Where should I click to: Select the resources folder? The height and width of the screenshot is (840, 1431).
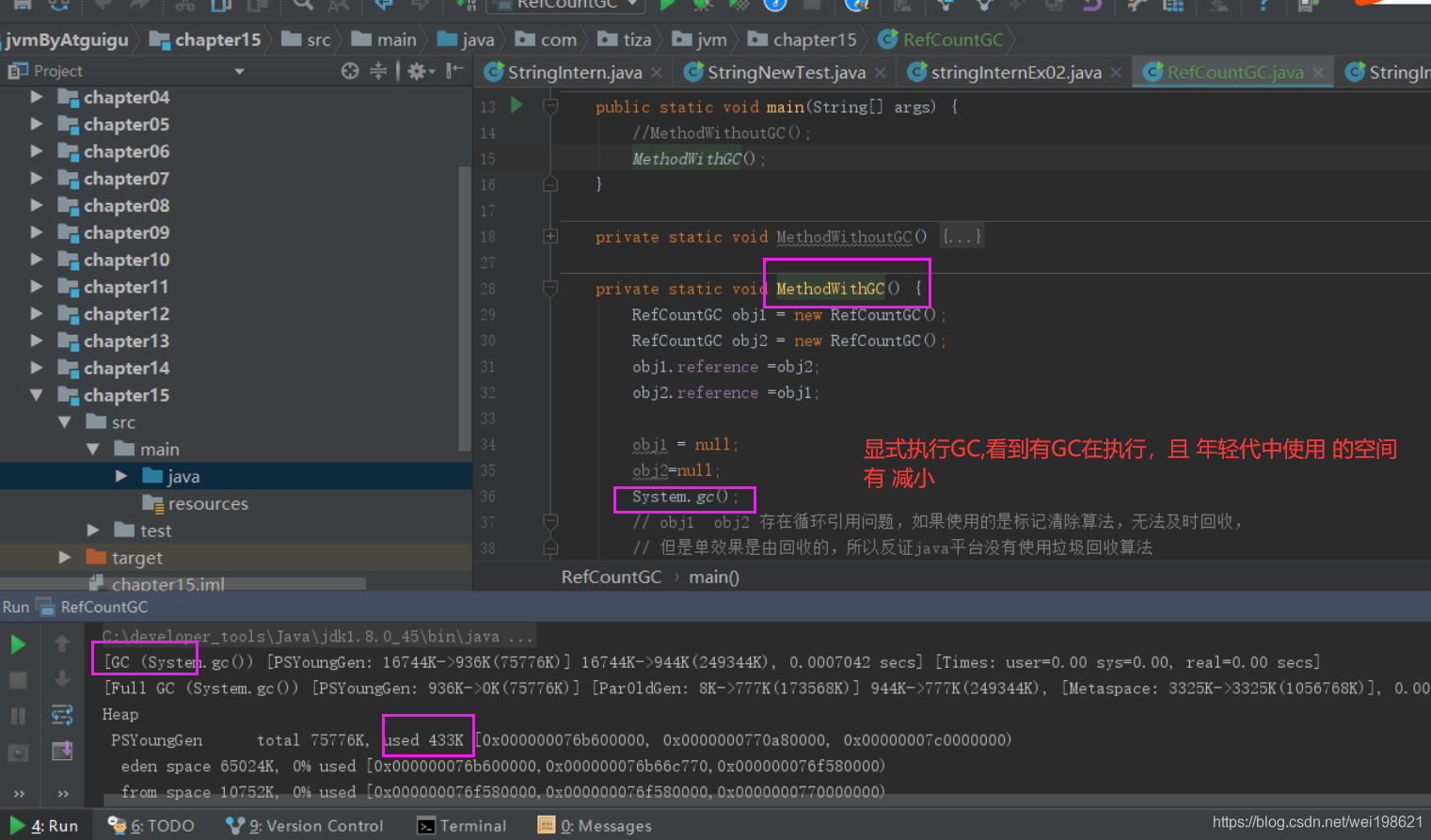195,503
